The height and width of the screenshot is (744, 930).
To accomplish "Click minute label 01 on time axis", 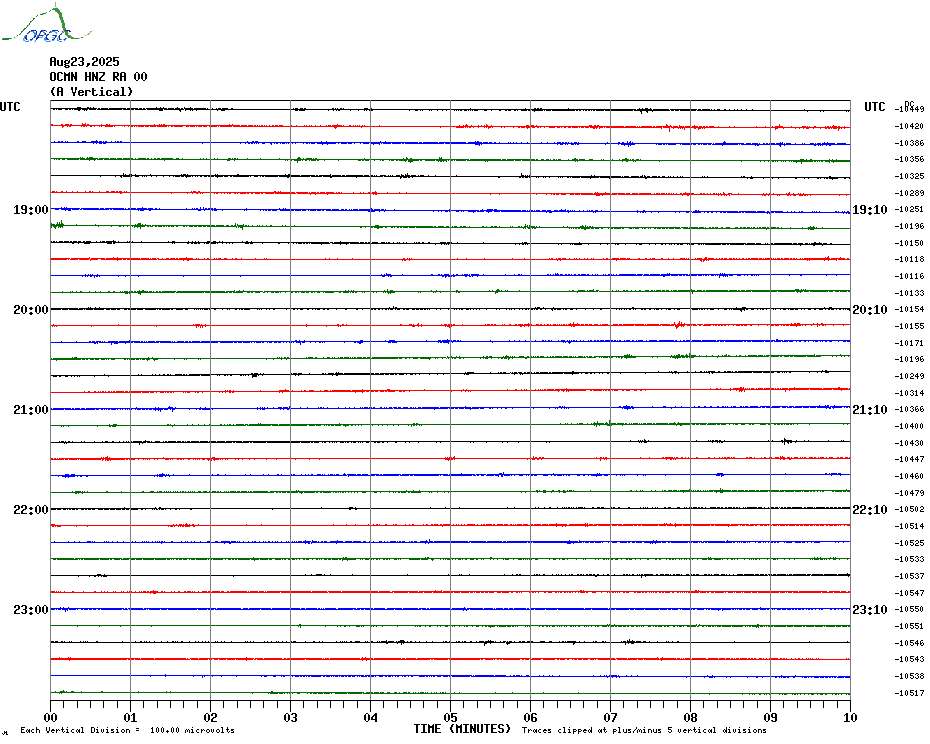I will pyautogui.click(x=130, y=717).
